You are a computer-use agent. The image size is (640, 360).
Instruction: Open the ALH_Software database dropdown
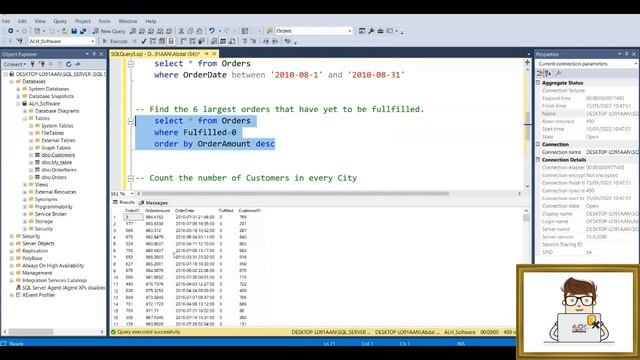(93, 41)
